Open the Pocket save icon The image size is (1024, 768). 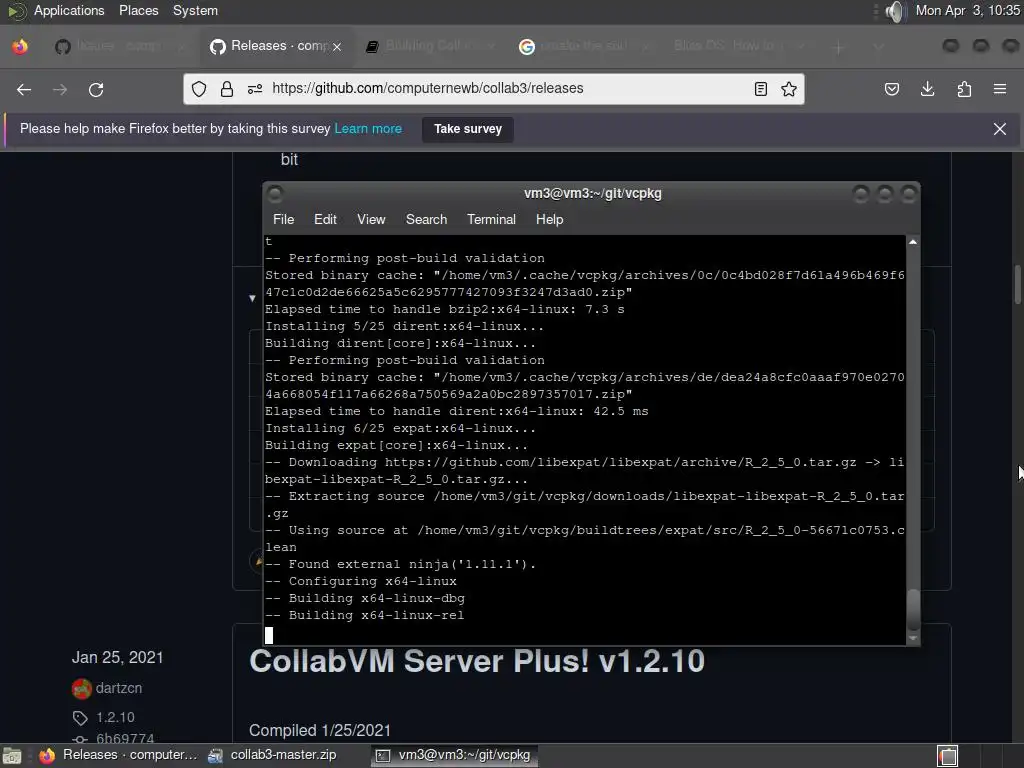[x=891, y=89]
